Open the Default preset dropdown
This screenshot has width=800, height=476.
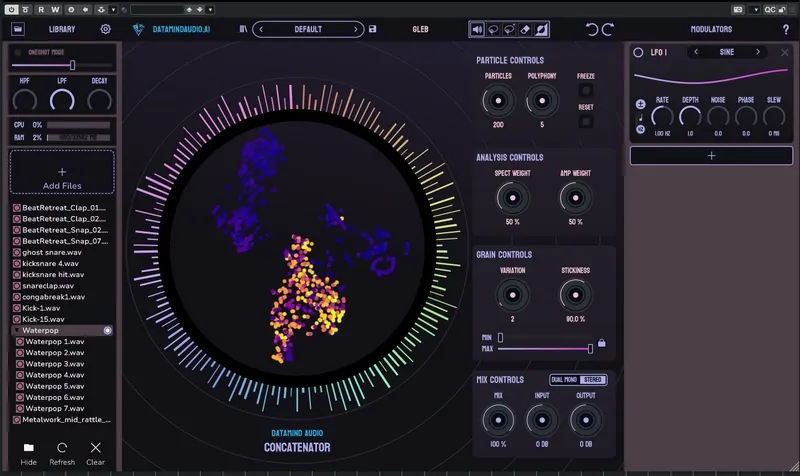(x=307, y=30)
